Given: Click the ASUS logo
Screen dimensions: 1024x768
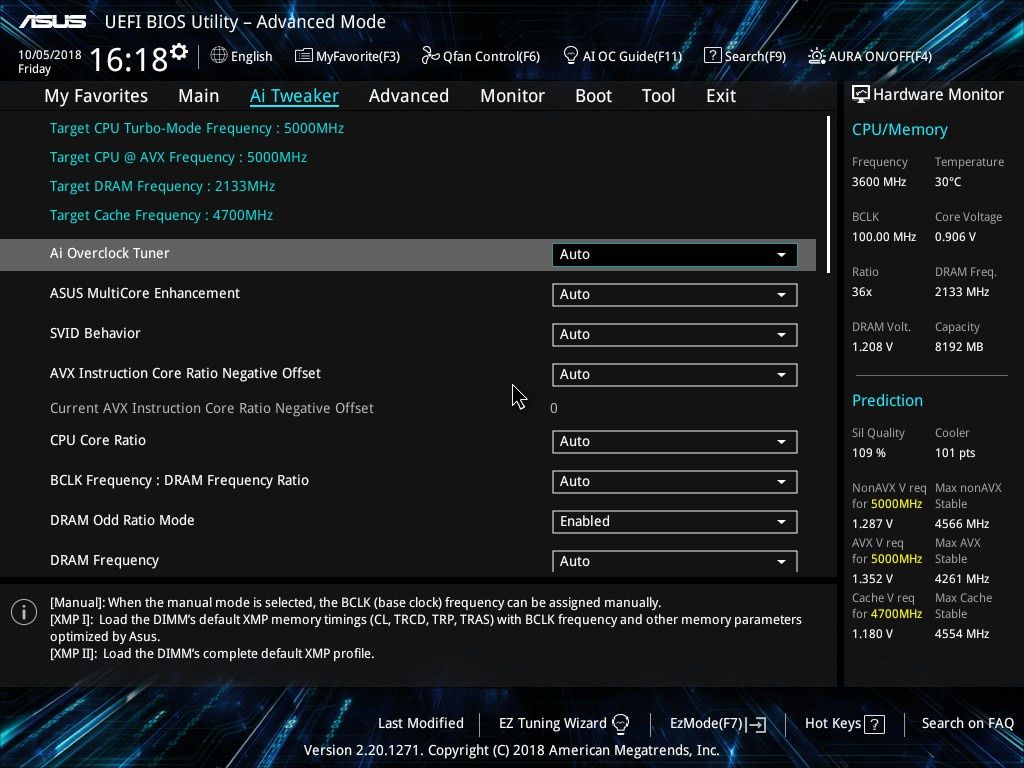Looking at the screenshot, I should click(52, 22).
